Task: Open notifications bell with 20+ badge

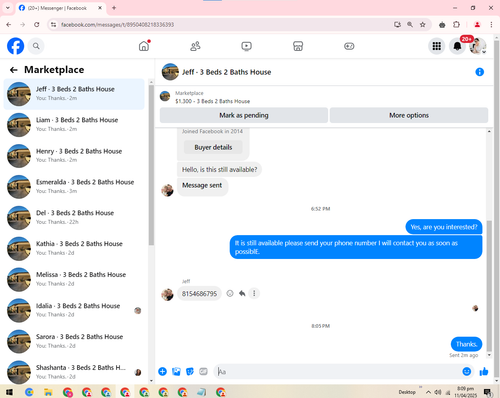Action: tap(457, 46)
